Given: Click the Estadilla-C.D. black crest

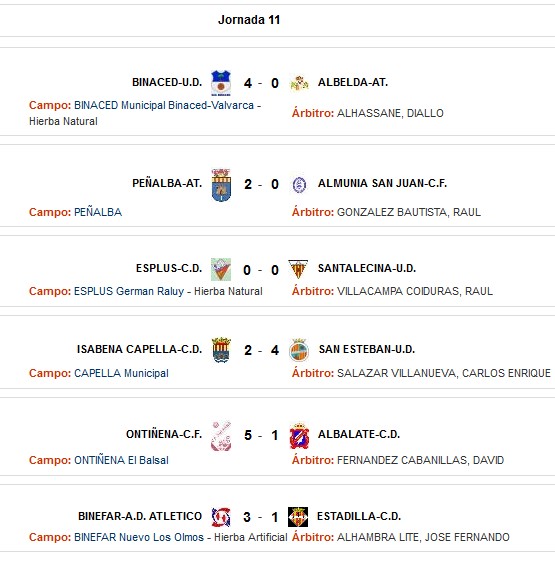Looking at the screenshot, I should click(x=298, y=517).
